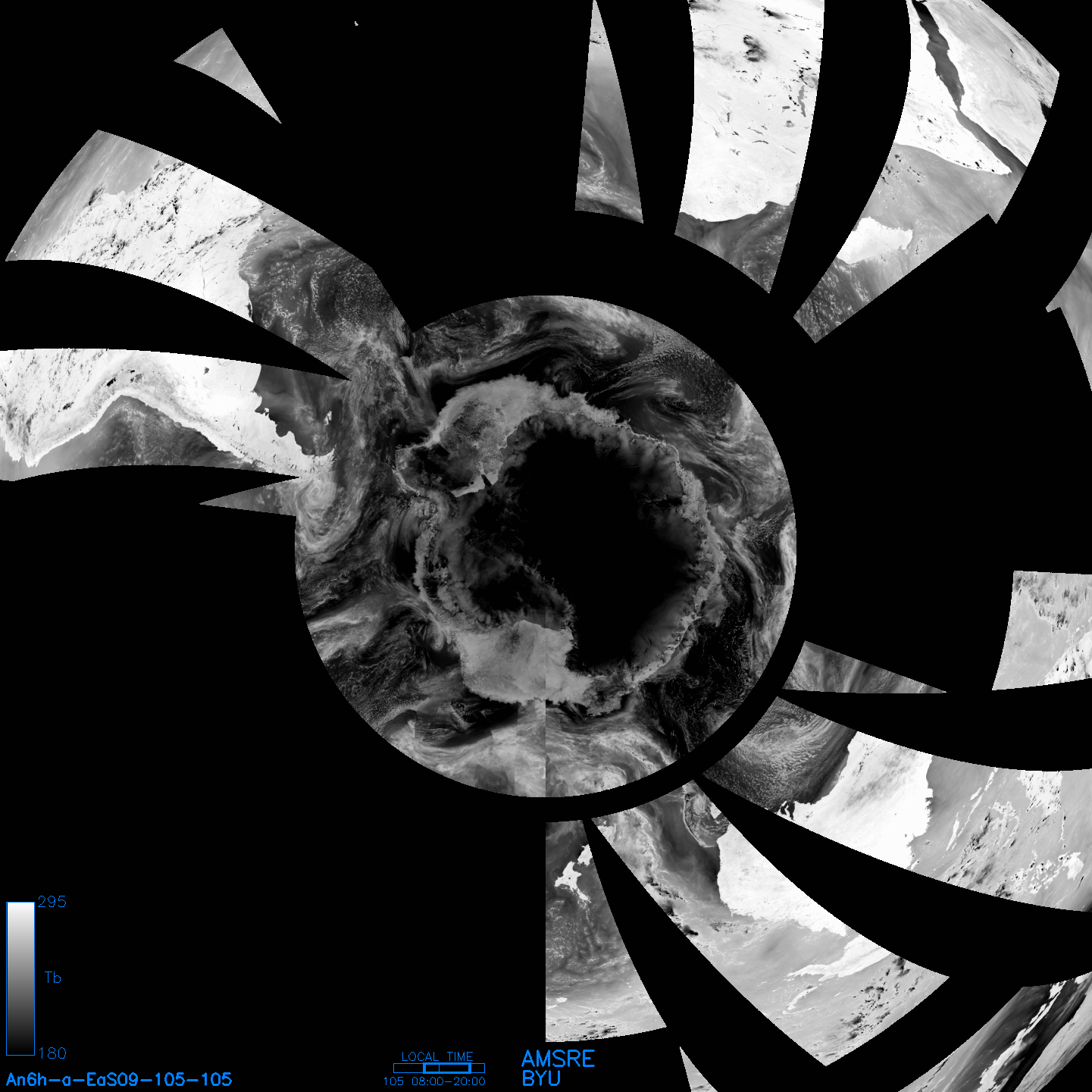The width and height of the screenshot is (1092, 1092).
Task: Click the 'Tb' legend label
Action: [x=52, y=978]
